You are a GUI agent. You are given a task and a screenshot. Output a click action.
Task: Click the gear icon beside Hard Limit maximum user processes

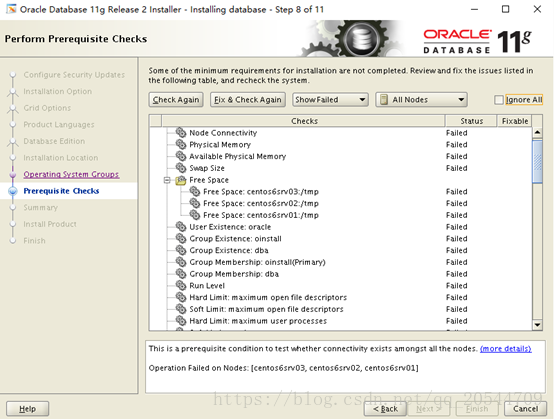[x=181, y=320]
